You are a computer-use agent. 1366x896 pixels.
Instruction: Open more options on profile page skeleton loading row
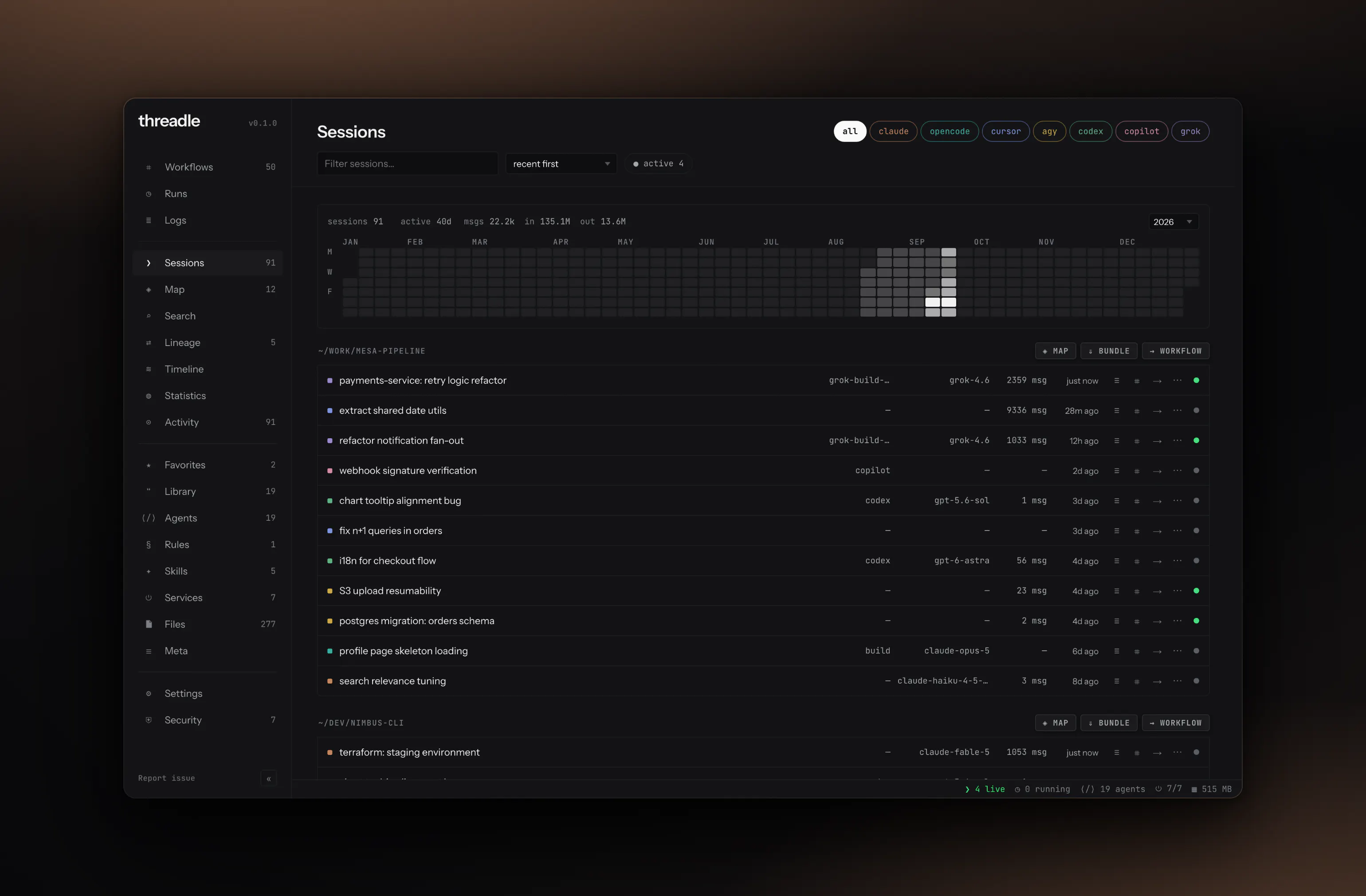(1177, 651)
